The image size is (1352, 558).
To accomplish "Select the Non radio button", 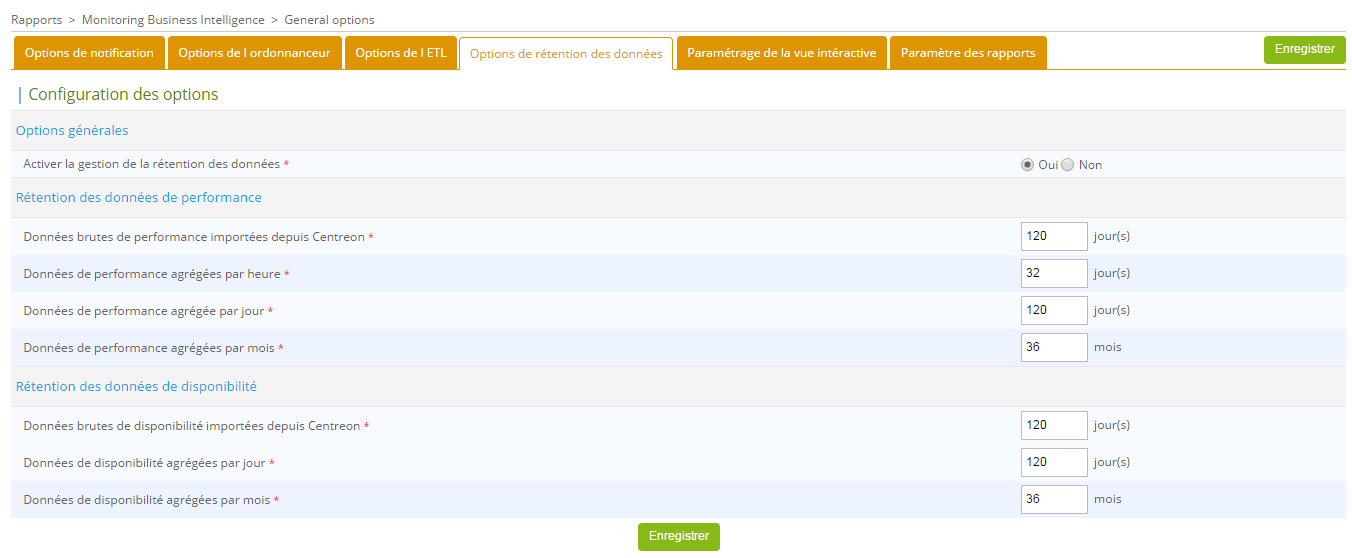I will tap(1067, 165).
